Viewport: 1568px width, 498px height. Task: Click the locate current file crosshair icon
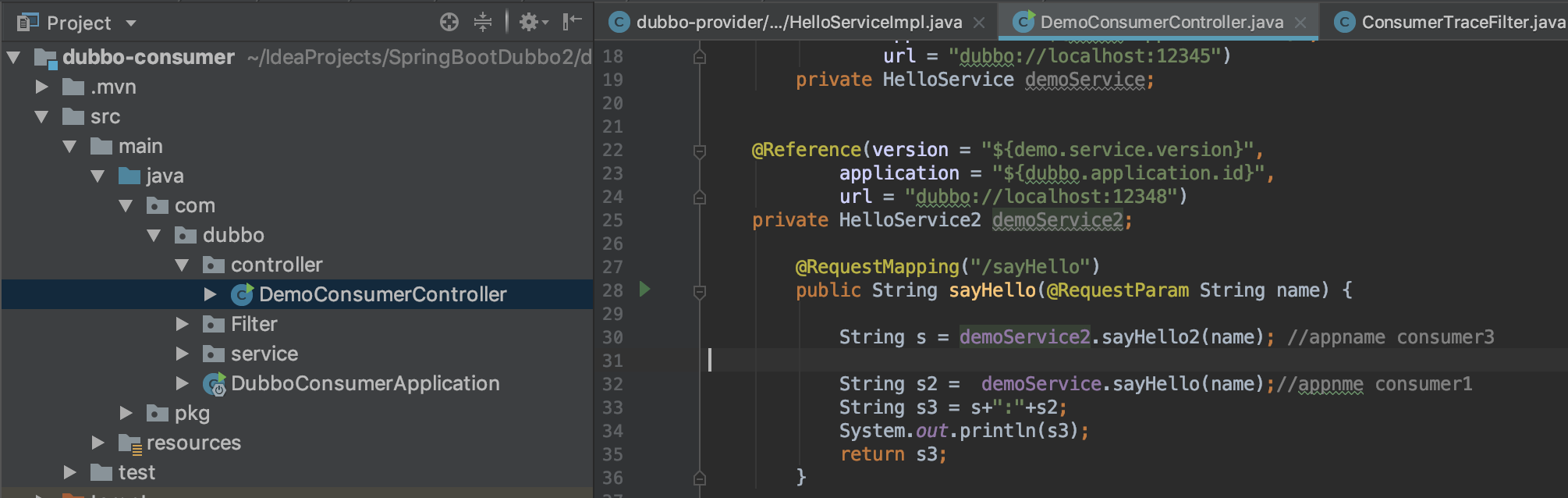(x=449, y=22)
